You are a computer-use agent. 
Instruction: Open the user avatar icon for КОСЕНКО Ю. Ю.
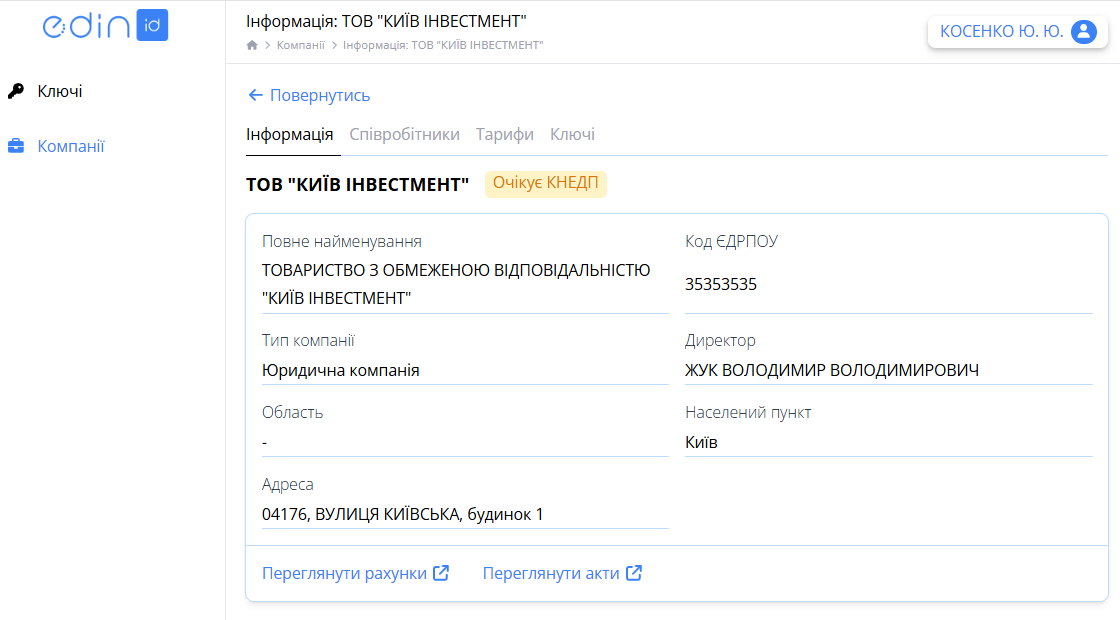pyautogui.click(x=1083, y=31)
